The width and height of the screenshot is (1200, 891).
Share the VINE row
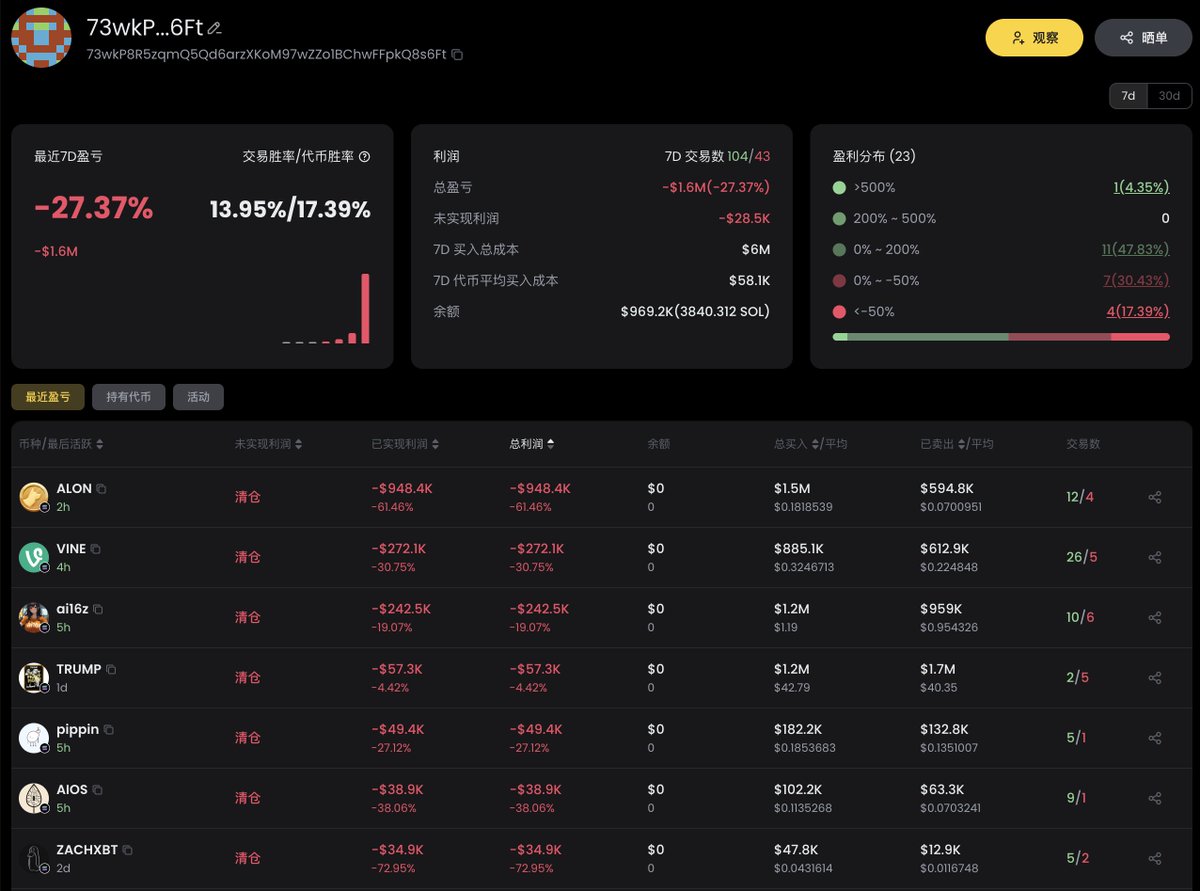pos(1155,557)
